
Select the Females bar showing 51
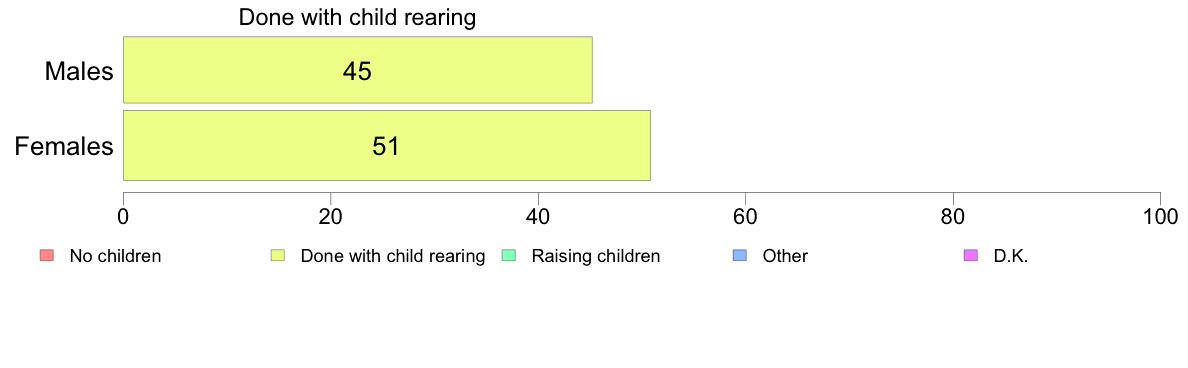386,145
